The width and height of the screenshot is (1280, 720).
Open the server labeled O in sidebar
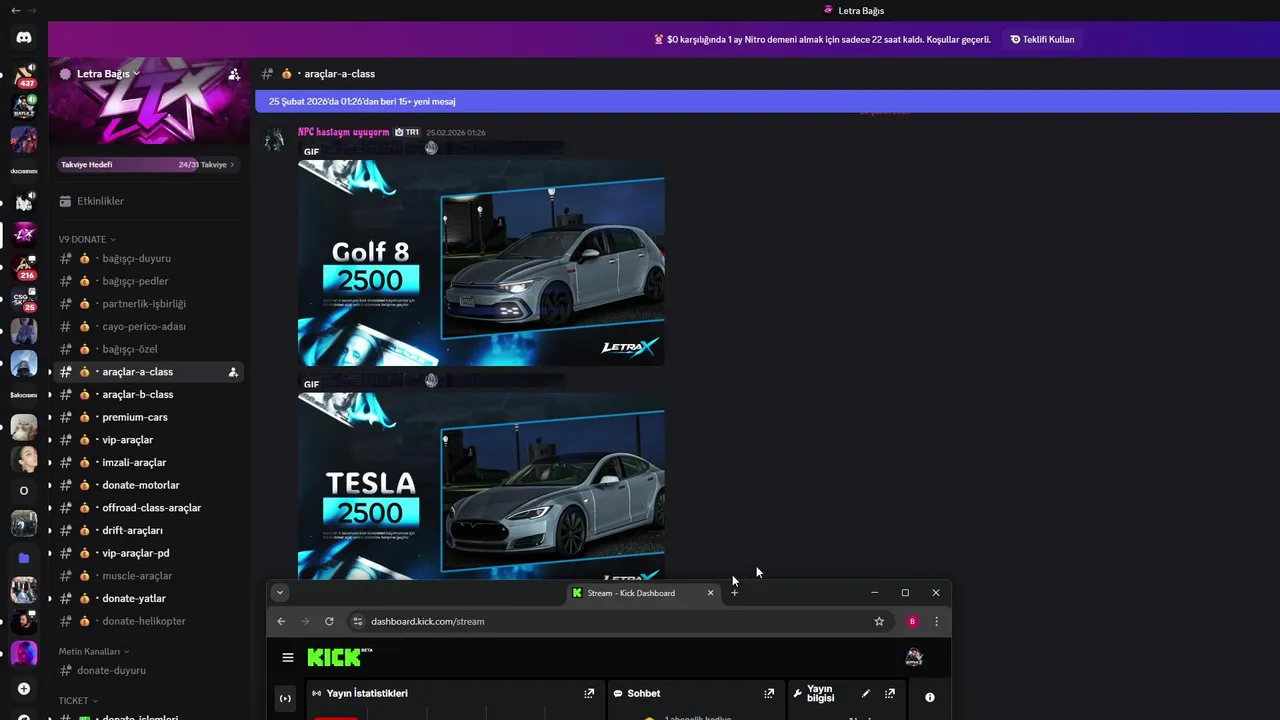24,491
